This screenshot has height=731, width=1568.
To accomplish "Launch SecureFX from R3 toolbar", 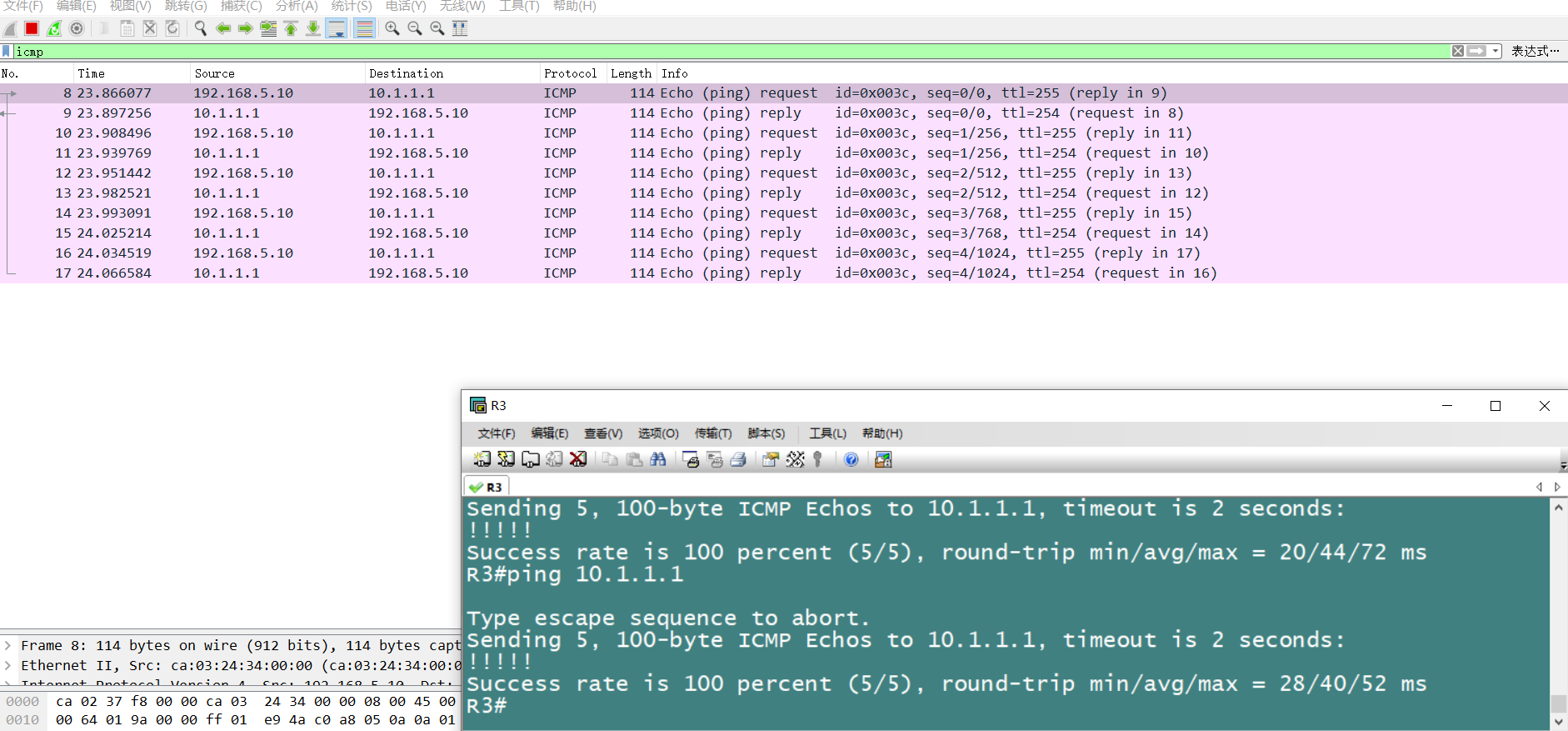I will (x=883, y=459).
